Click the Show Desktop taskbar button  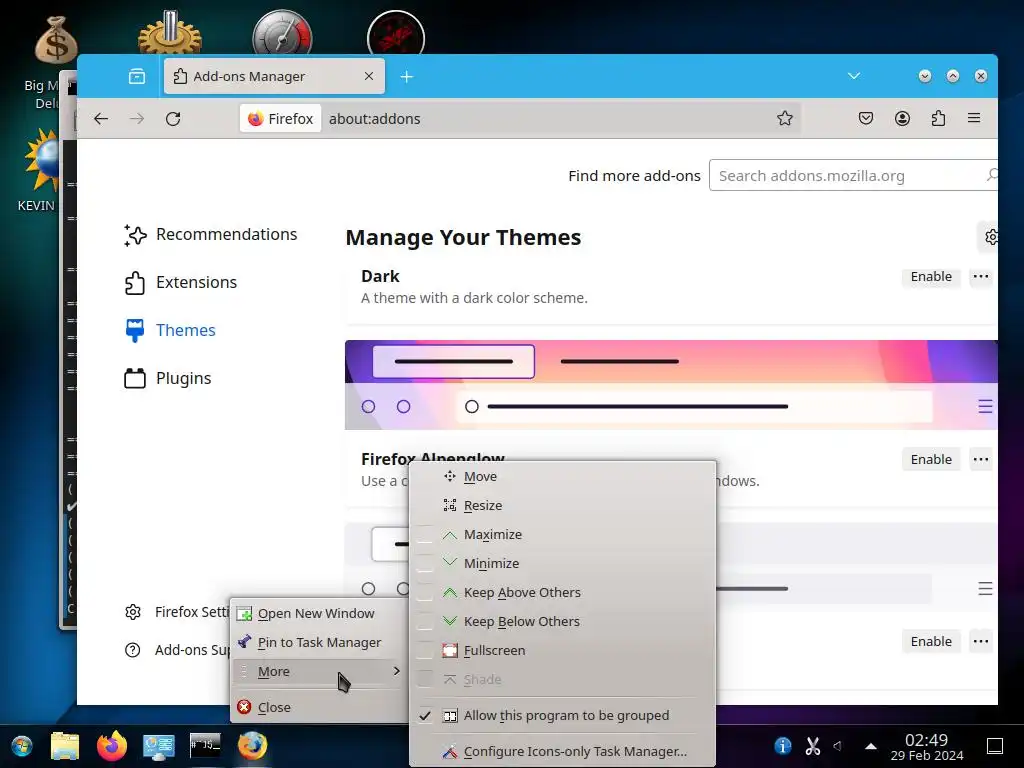(x=995, y=746)
